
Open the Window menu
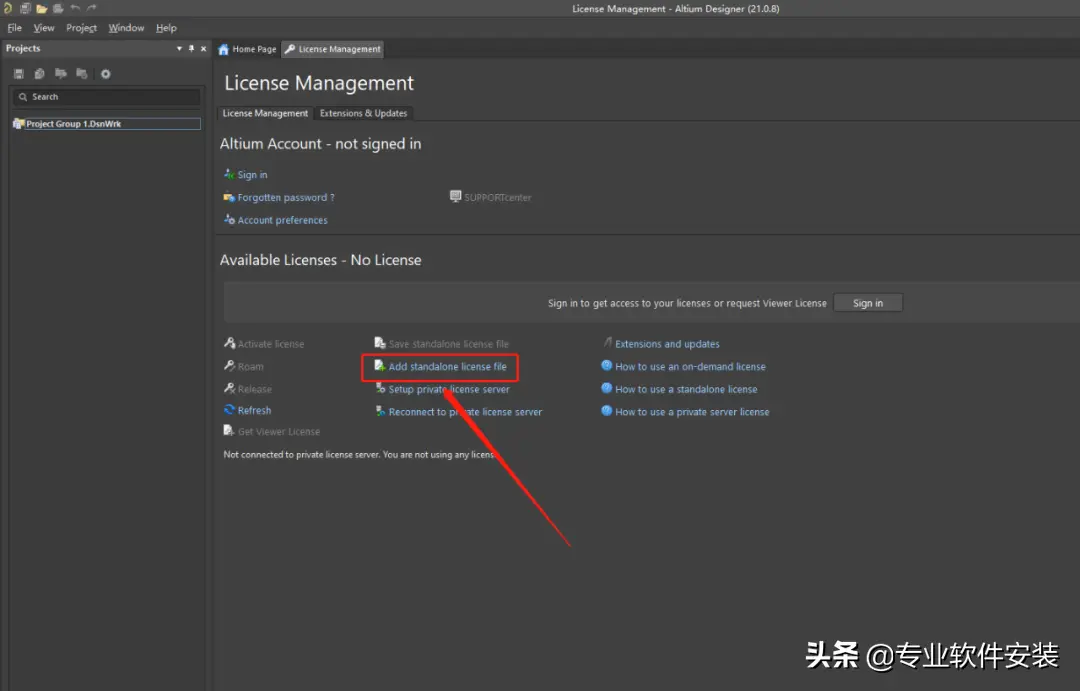[126, 28]
